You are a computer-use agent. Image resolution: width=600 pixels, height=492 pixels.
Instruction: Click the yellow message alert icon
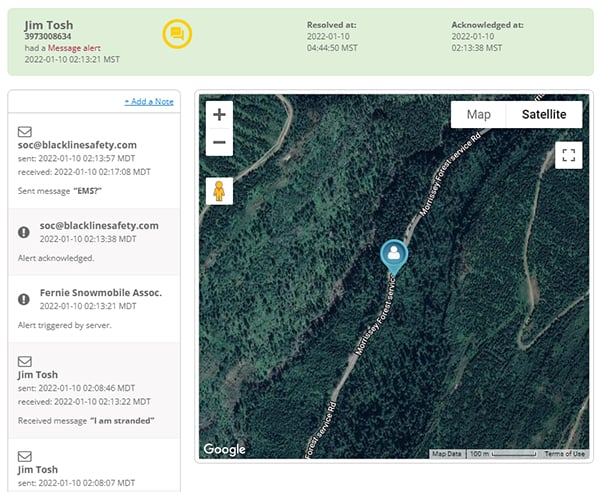pyautogui.click(x=177, y=34)
